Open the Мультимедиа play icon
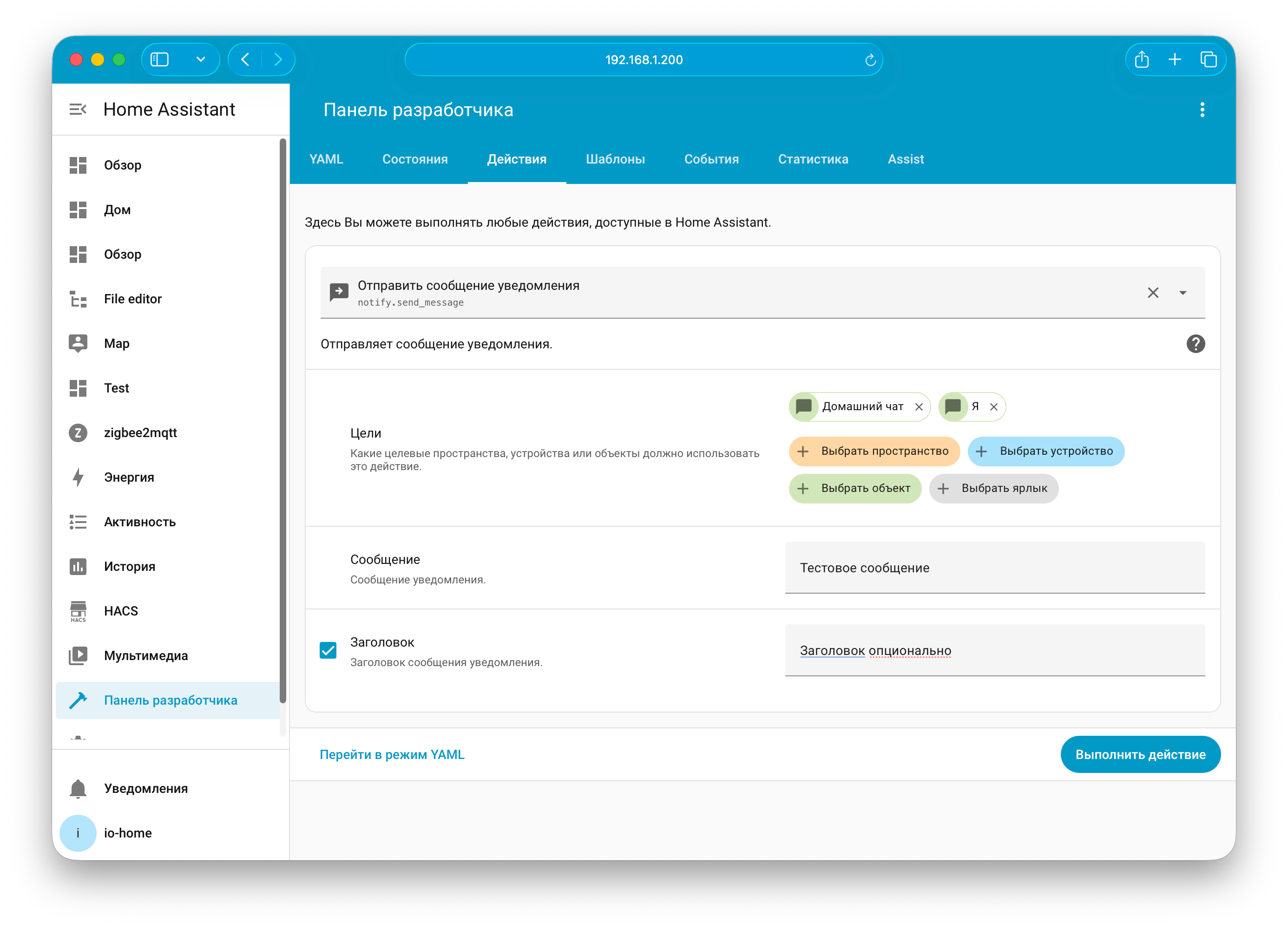 78,655
